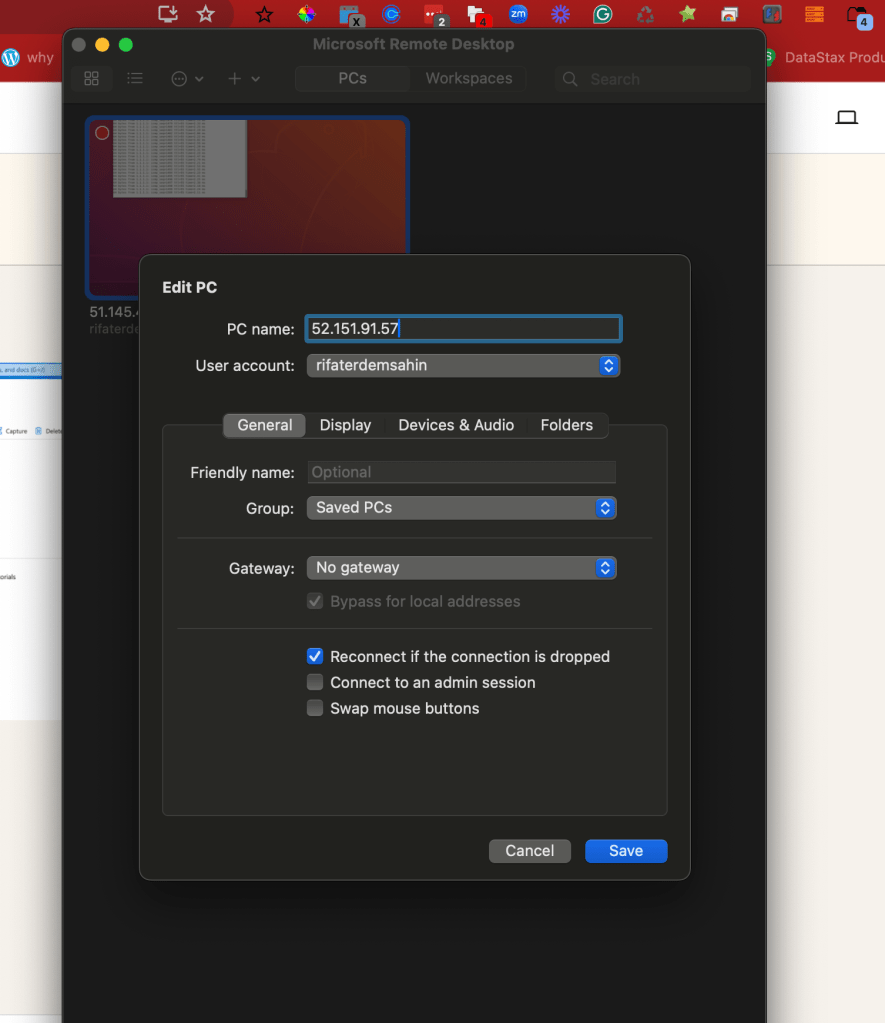885x1023 pixels.
Task: Click the magnifier search icon
Action: 570,79
